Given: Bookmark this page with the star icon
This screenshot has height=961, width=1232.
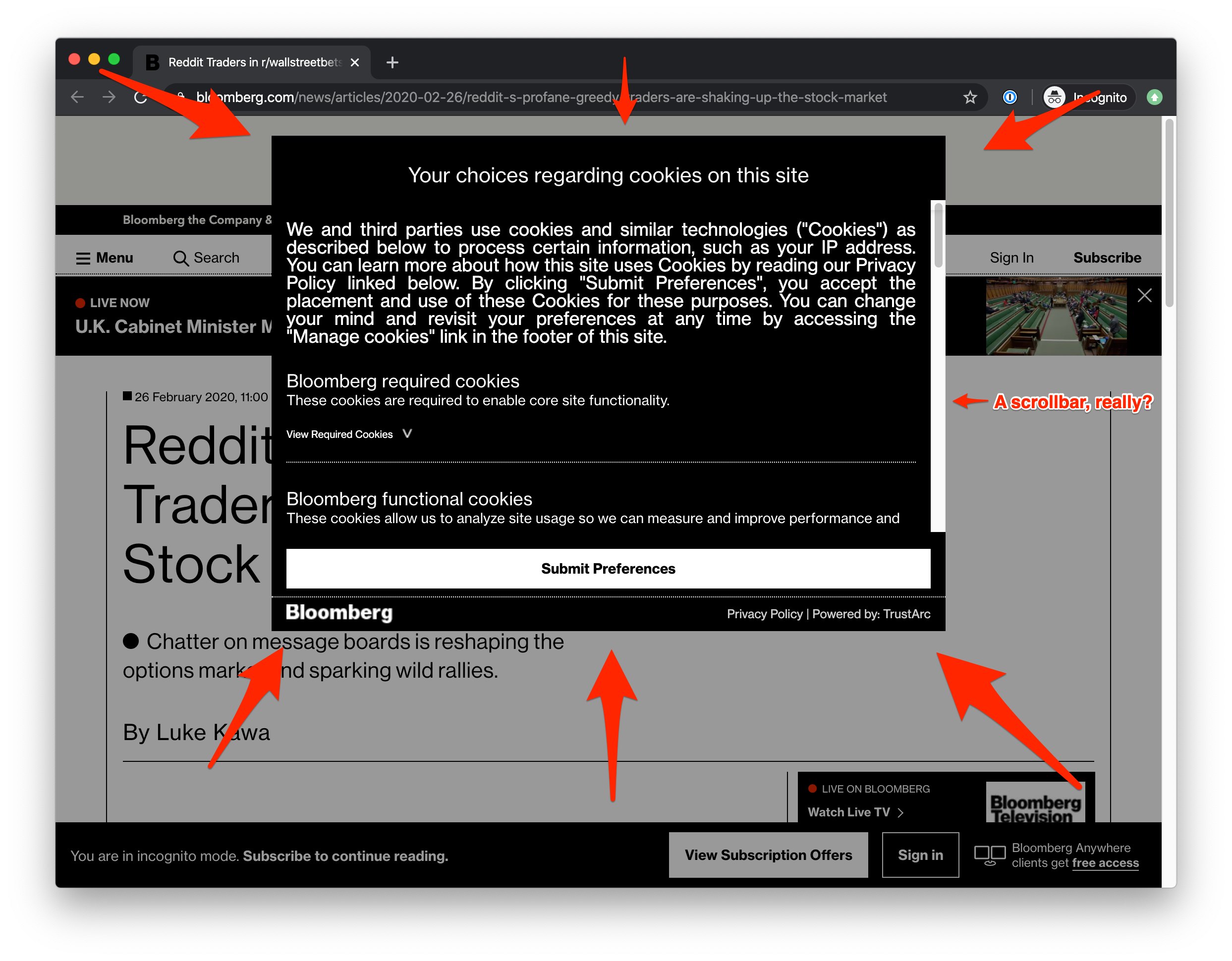Looking at the screenshot, I should (970, 98).
